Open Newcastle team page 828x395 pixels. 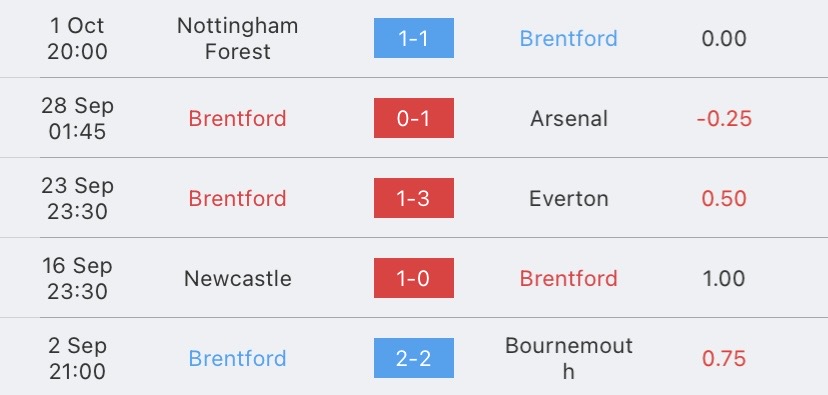[x=238, y=278]
